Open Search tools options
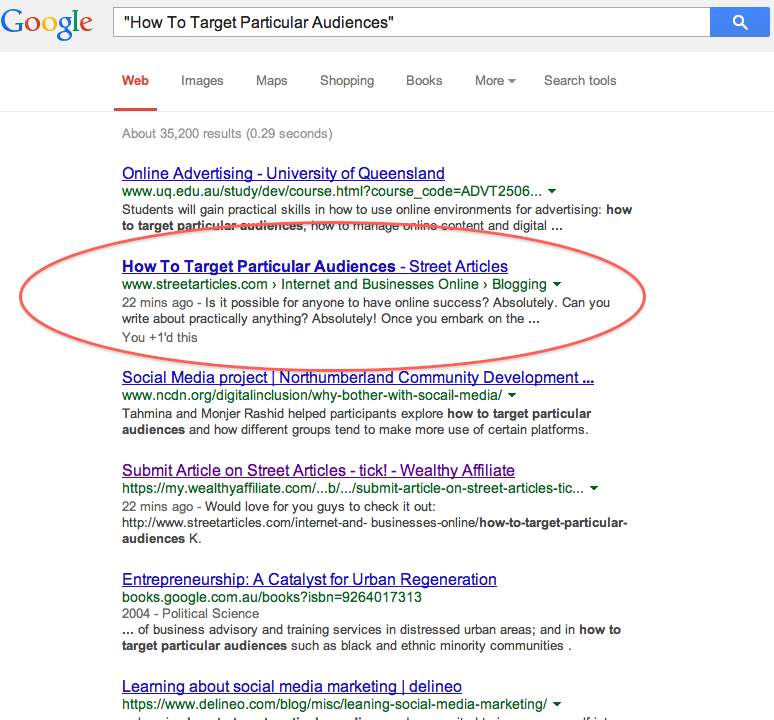 click(580, 80)
